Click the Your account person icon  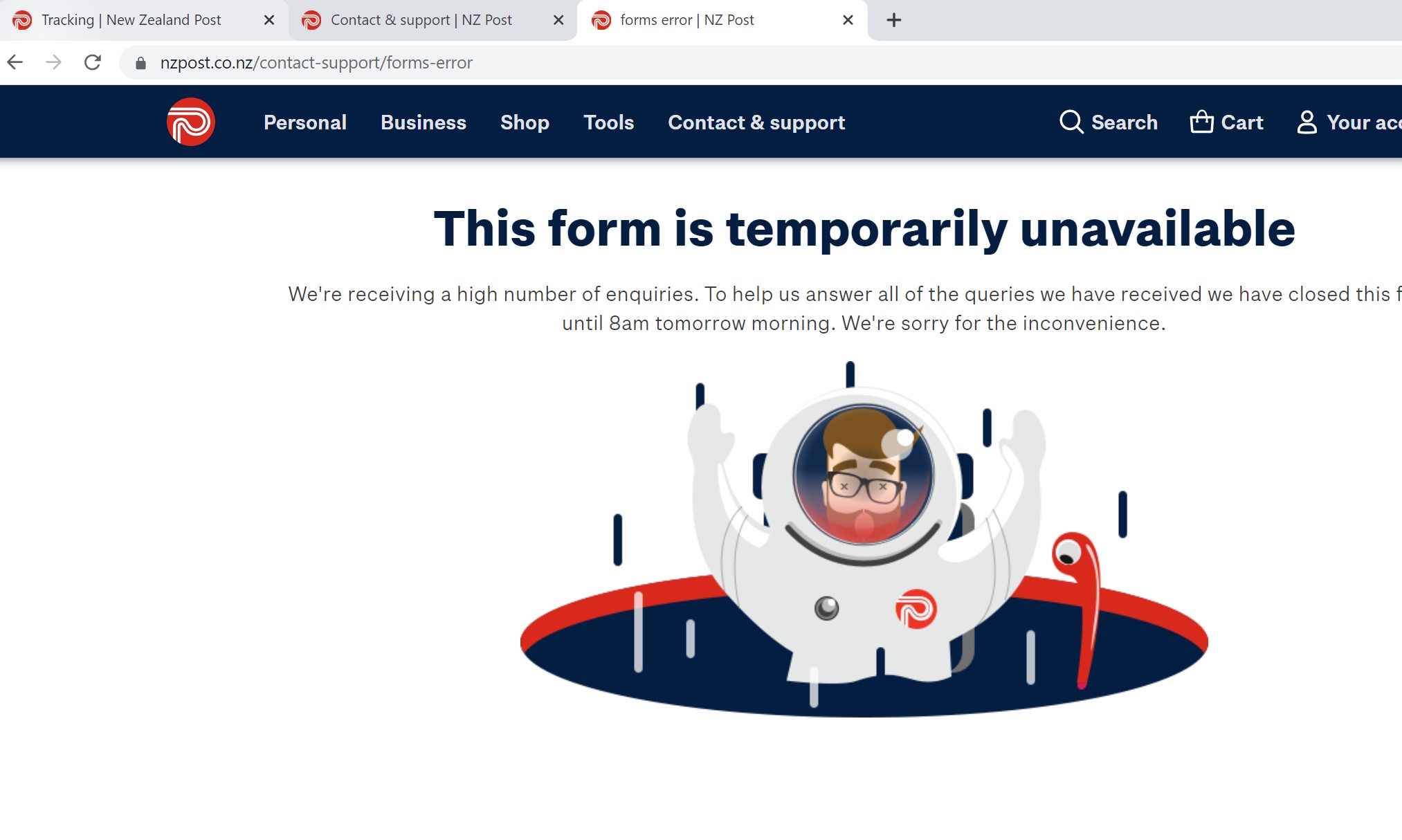coord(1307,122)
